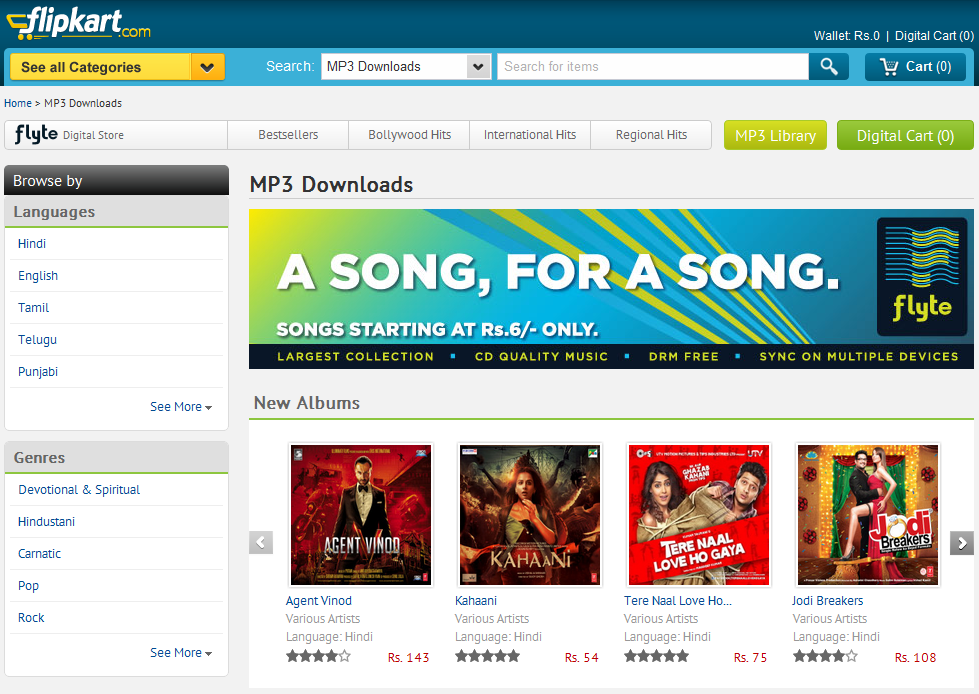Open the green Digital Cart (0) button
Image resolution: width=979 pixels, height=694 pixels.
pyautogui.click(x=905, y=135)
